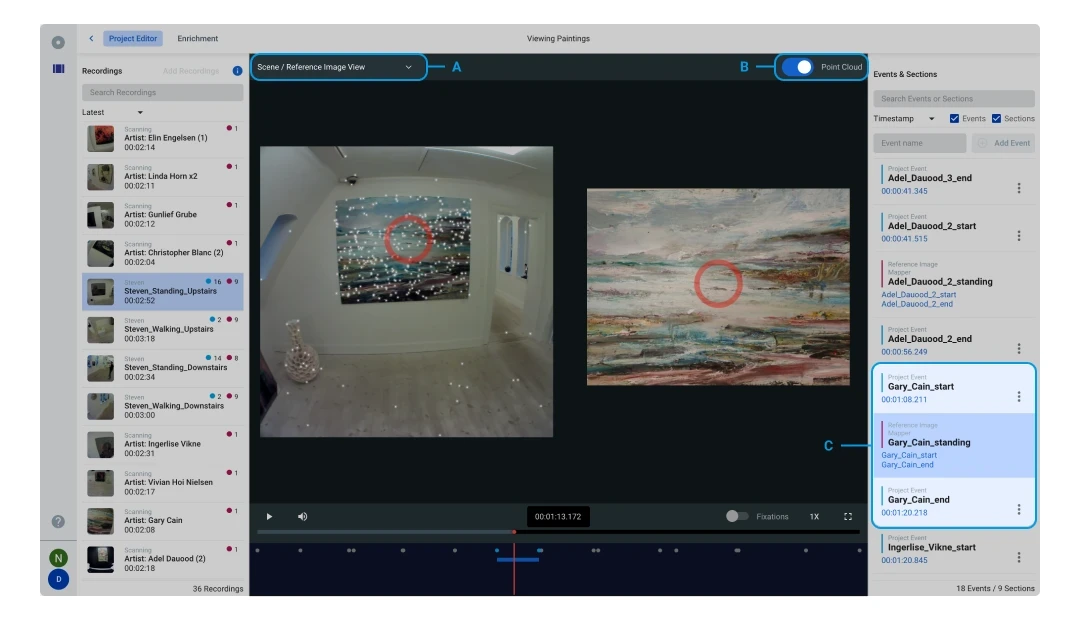Open the blue D user avatar

[59, 580]
